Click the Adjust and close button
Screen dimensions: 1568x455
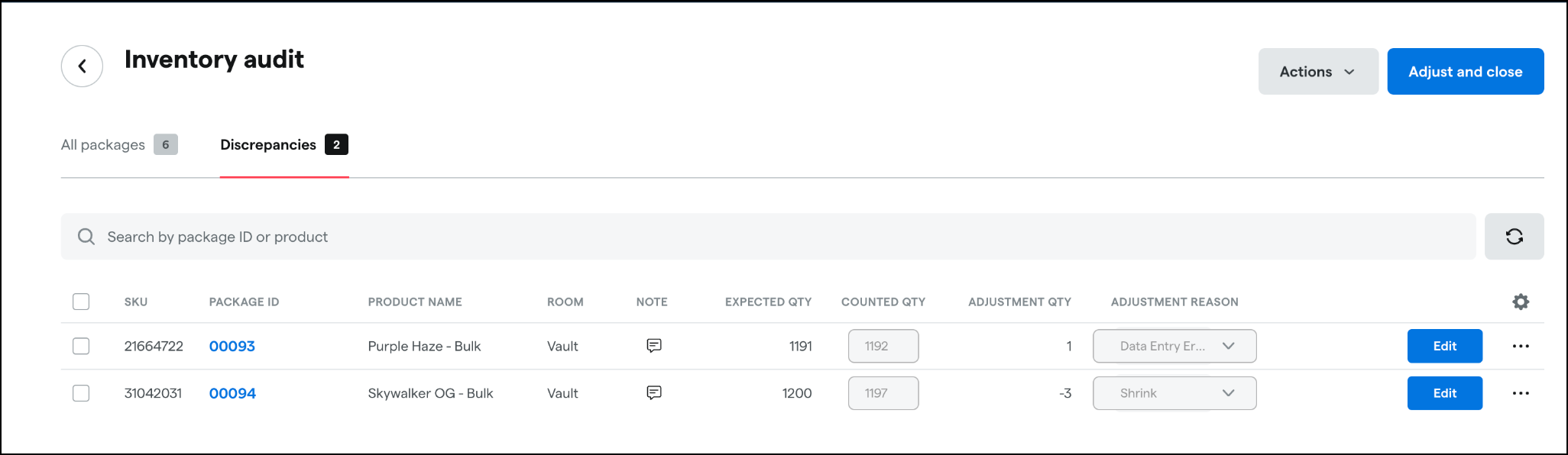tap(1466, 72)
